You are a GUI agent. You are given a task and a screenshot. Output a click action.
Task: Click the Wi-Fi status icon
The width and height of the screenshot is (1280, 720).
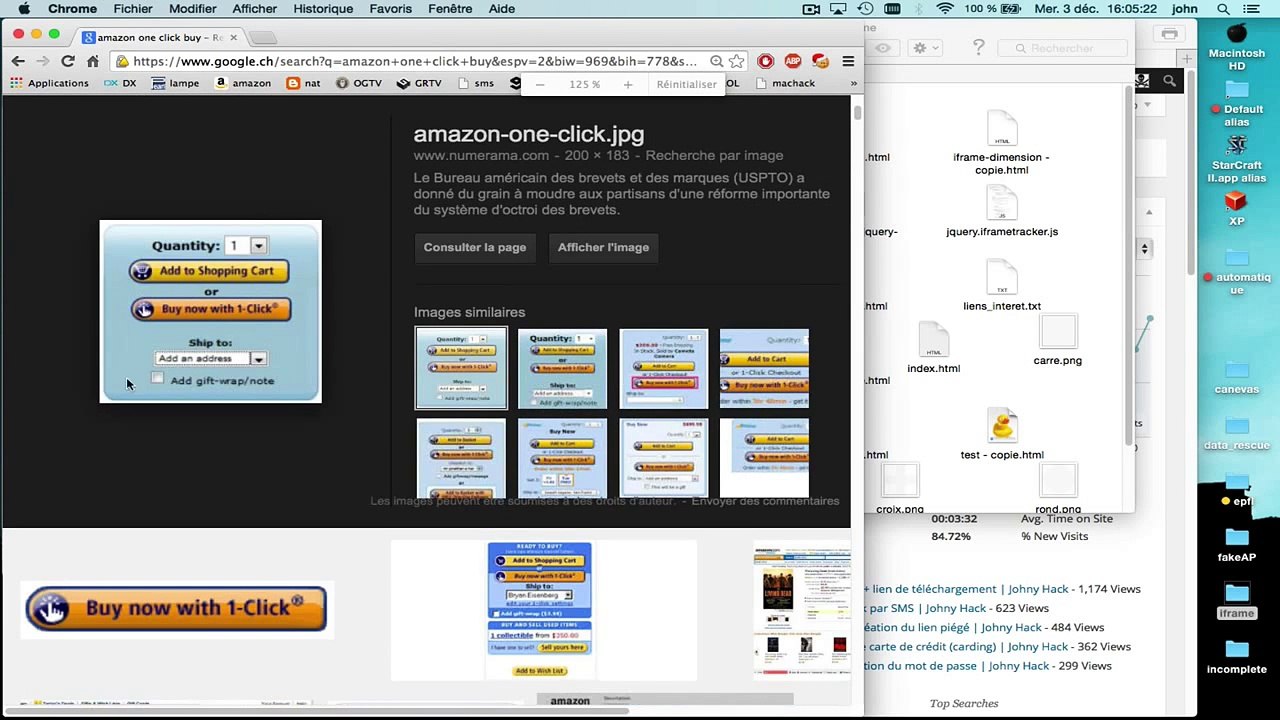point(945,9)
